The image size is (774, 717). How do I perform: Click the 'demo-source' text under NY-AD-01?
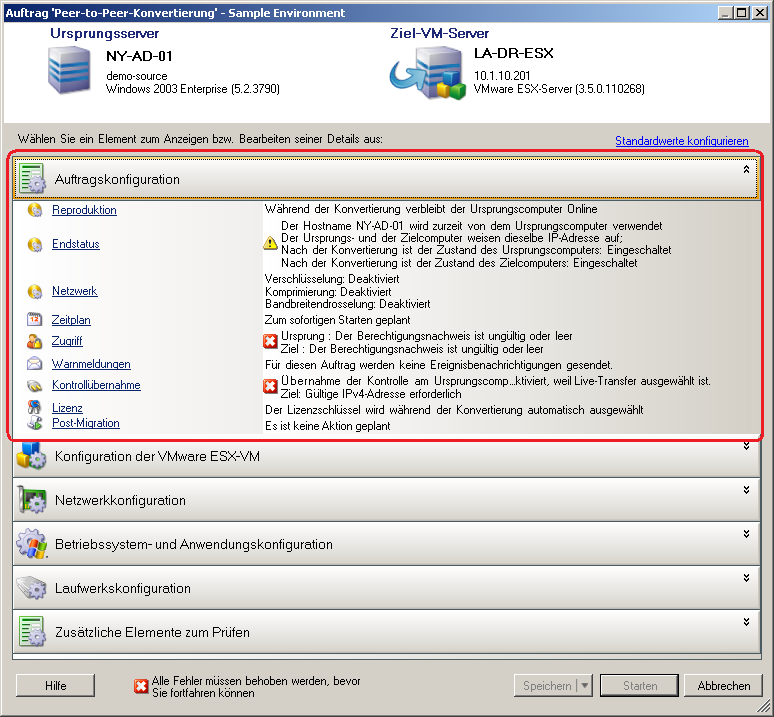(137, 76)
